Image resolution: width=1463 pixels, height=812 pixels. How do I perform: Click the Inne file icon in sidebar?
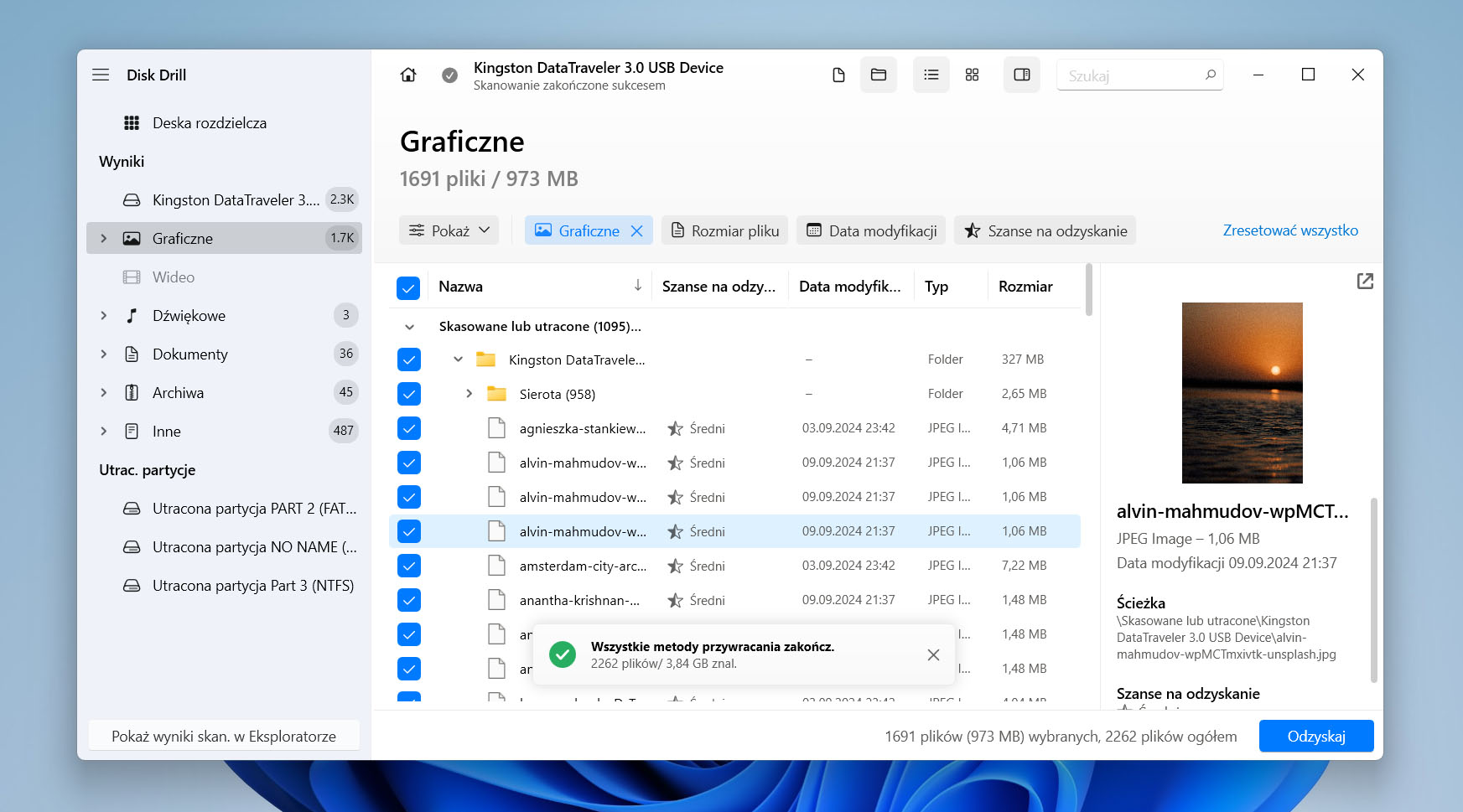pyautogui.click(x=132, y=432)
